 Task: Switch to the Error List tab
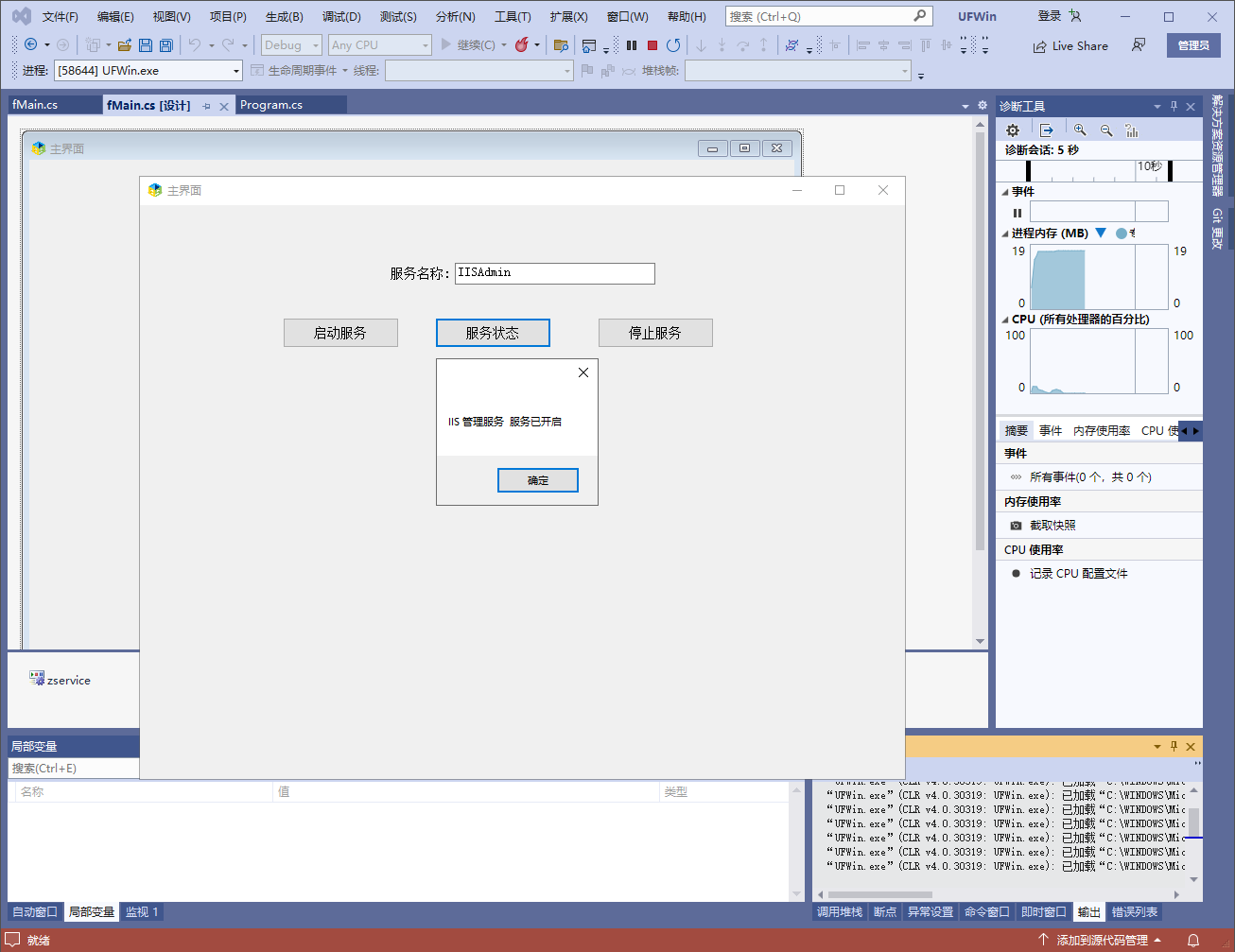click(1135, 911)
